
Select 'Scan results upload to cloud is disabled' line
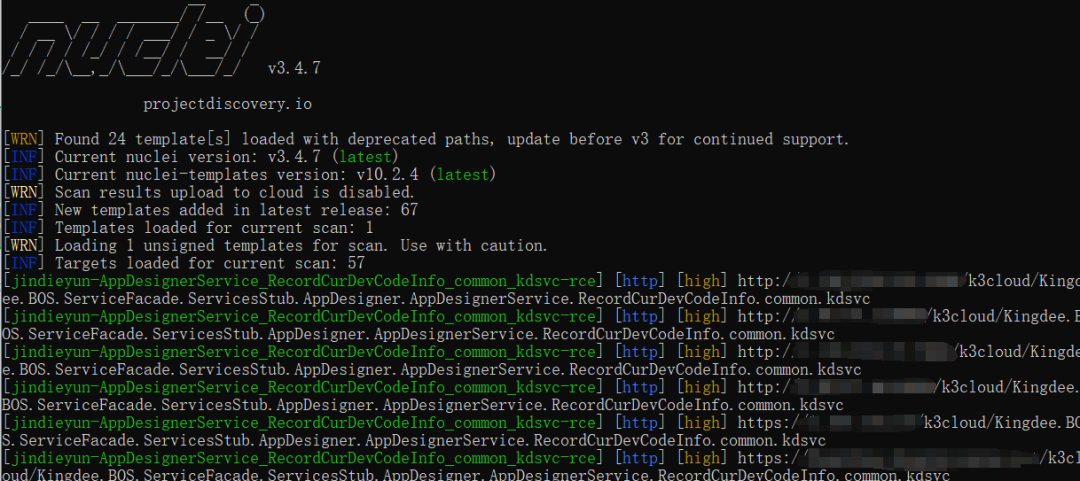(x=209, y=192)
